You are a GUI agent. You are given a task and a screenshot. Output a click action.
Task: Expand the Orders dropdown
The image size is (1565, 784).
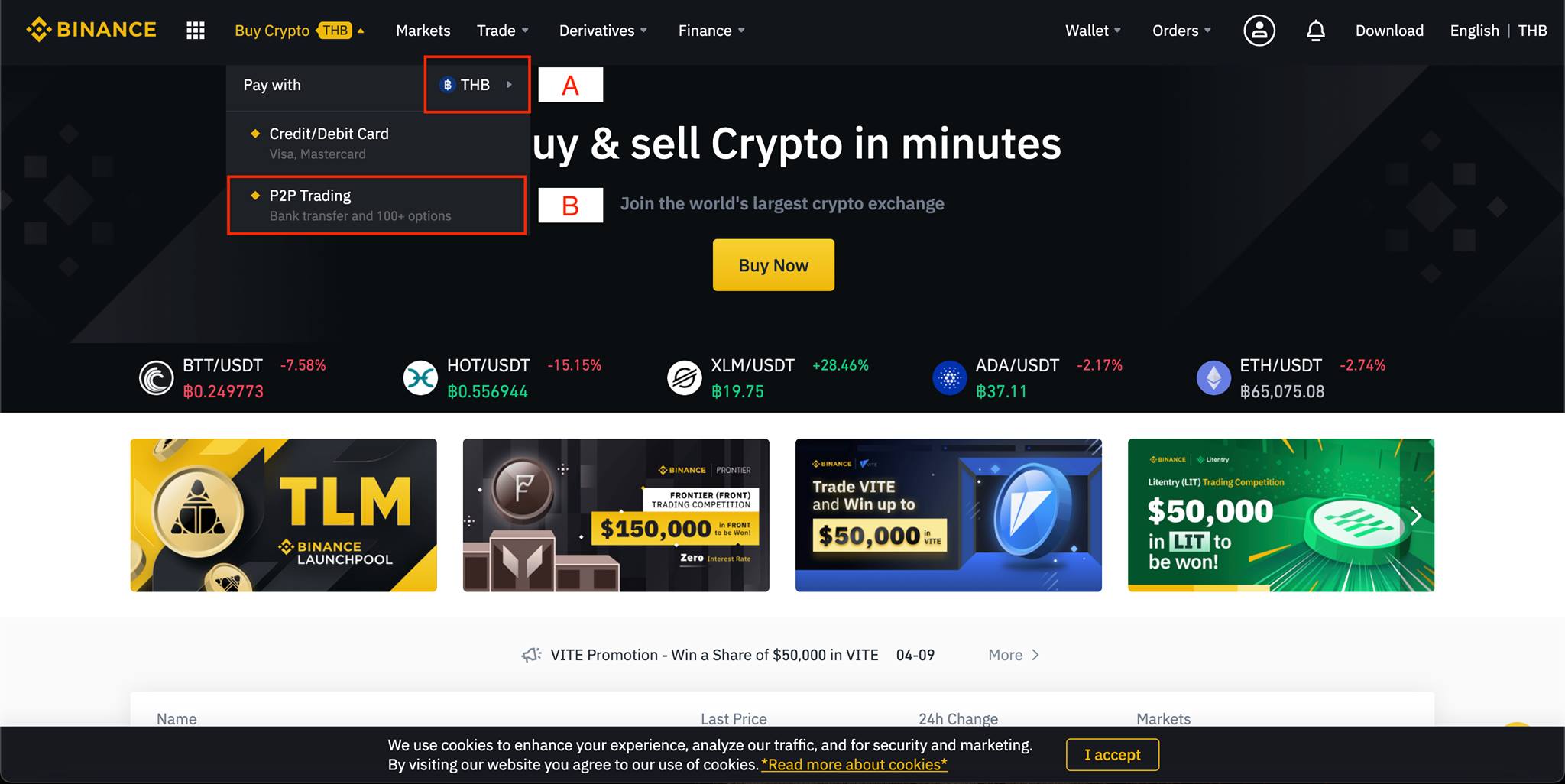(1181, 31)
